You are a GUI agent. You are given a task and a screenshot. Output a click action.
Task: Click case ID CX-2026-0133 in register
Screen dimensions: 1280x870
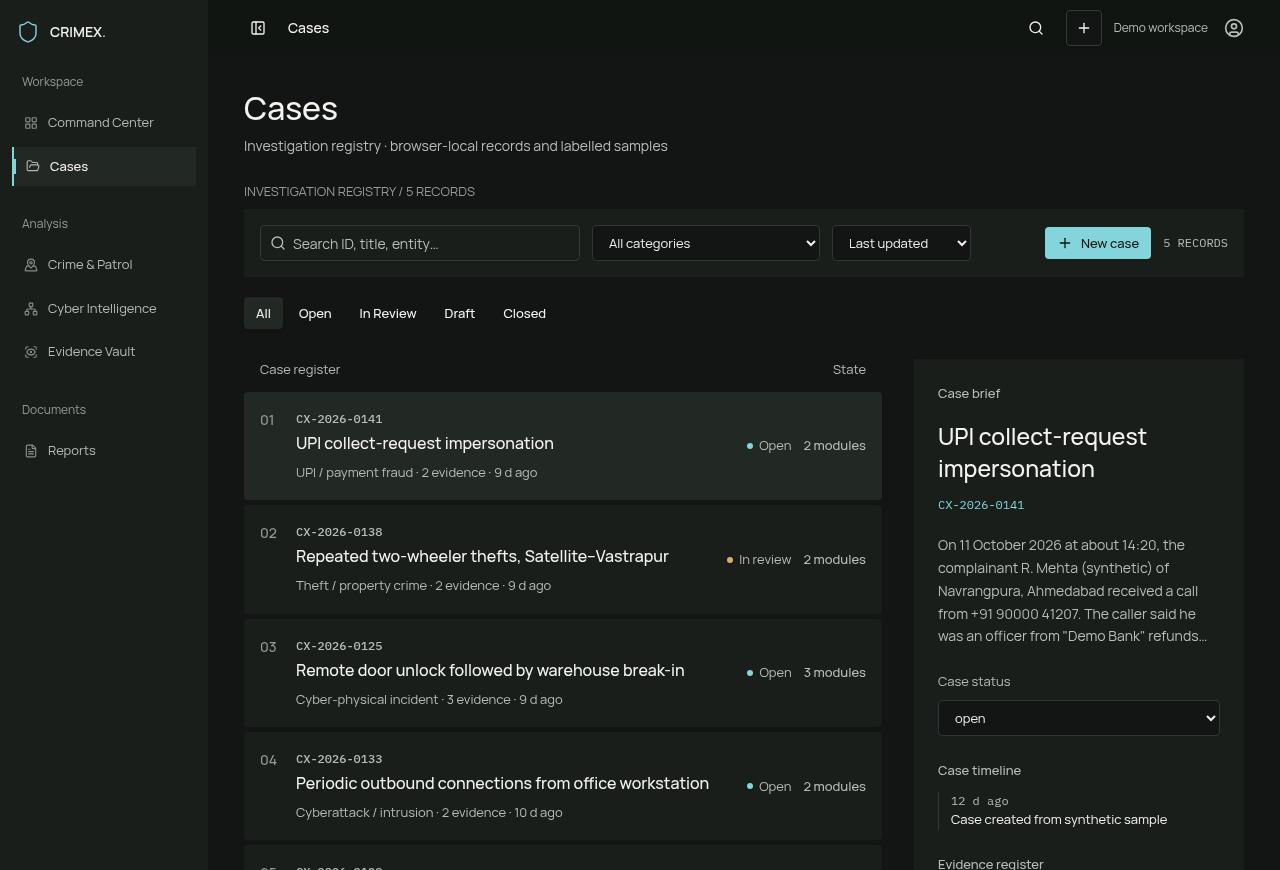(339, 759)
